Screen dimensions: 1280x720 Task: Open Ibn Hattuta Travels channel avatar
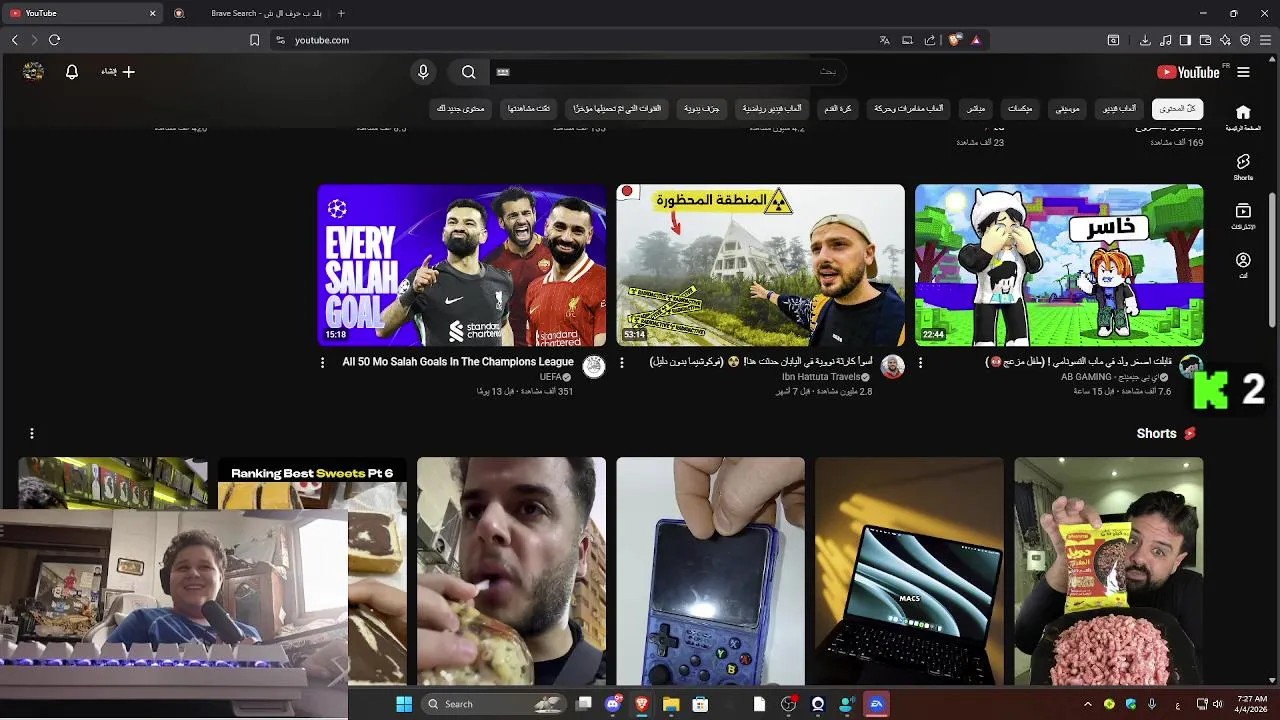pos(892,366)
